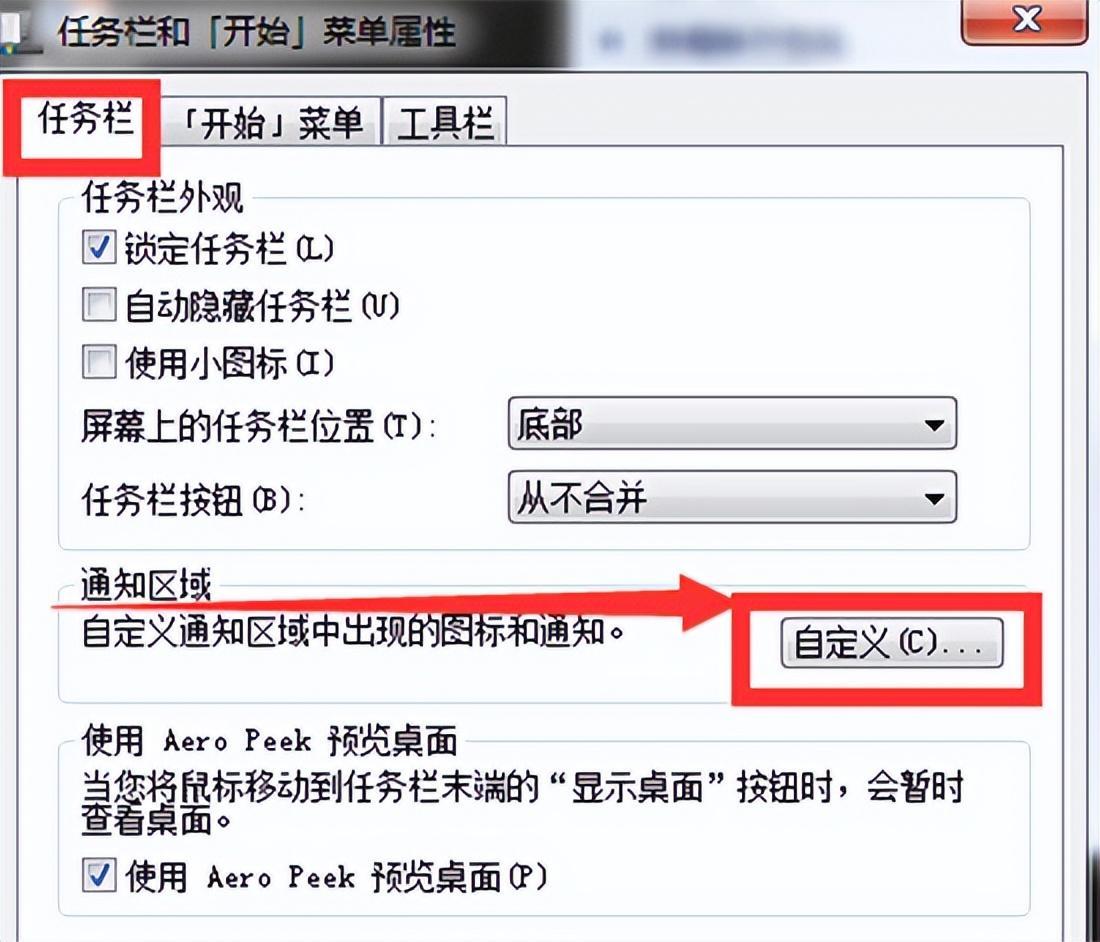Image resolution: width=1100 pixels, height=942 pixels.
Task: Click 屏幕上的任务栏位置(T) label
Action: pos(257,425)
